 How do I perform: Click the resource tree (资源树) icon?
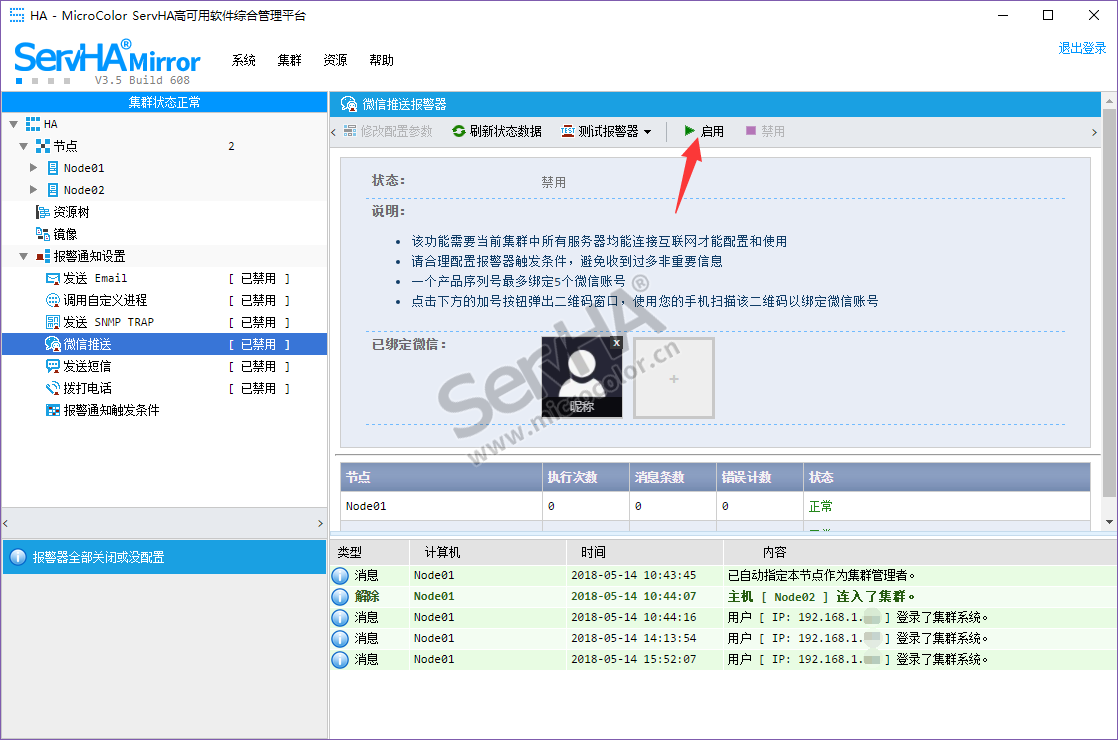(43, 212)
